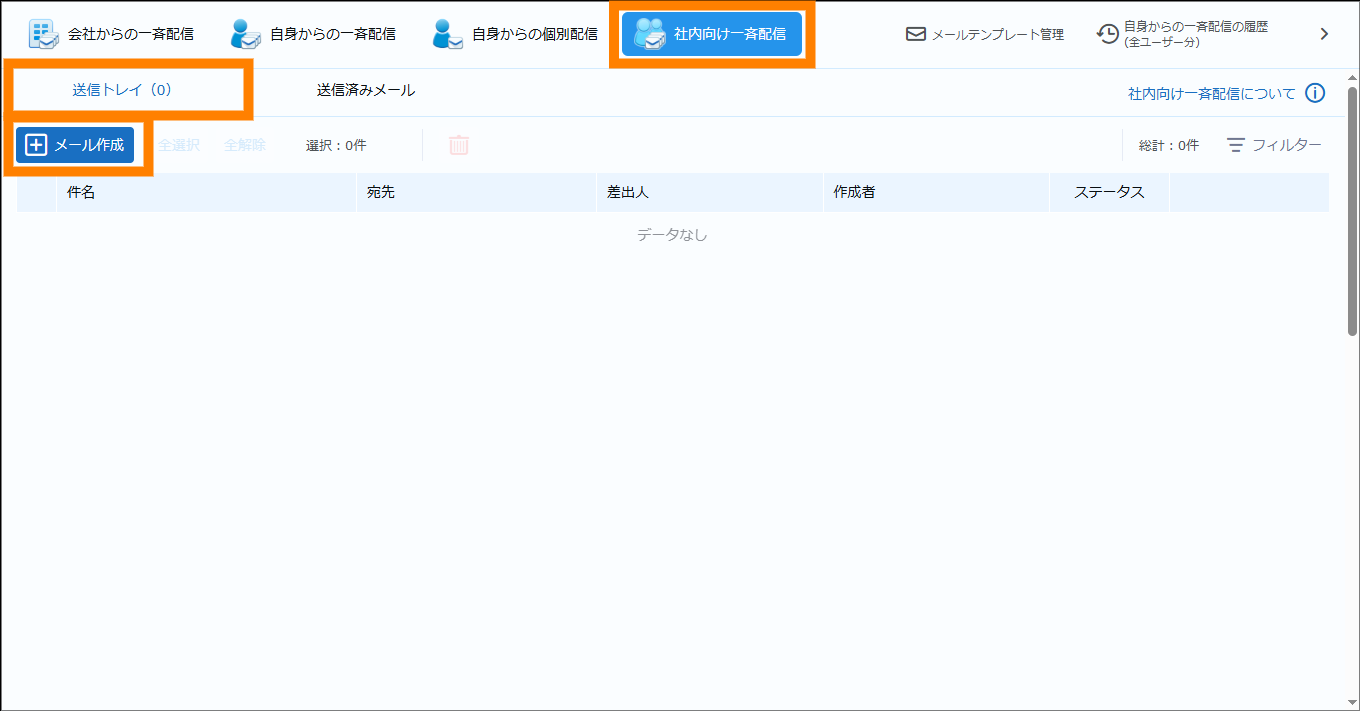Viewport: 1360px width, 711px height.
Task: Expand more menu items with right chevron
Action: pyautogui.click(x=1324, y=34)
